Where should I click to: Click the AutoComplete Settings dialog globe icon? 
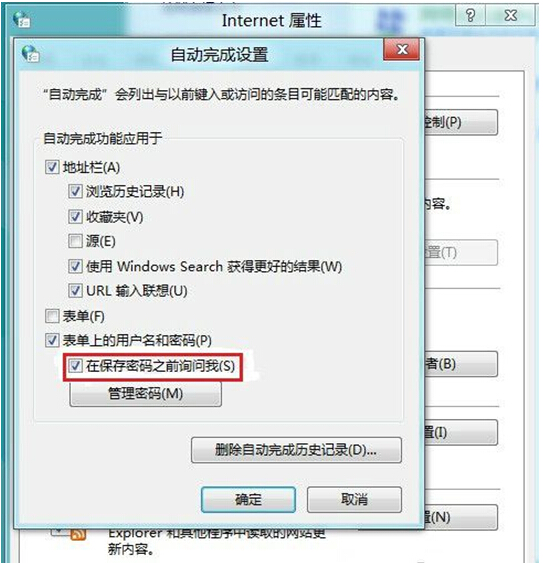pos(31,54)
